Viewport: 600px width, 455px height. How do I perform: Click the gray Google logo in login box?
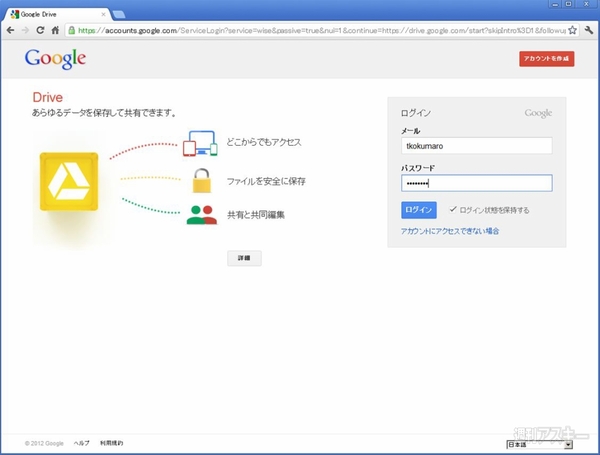pyautogui.click(x=538, y=113)
